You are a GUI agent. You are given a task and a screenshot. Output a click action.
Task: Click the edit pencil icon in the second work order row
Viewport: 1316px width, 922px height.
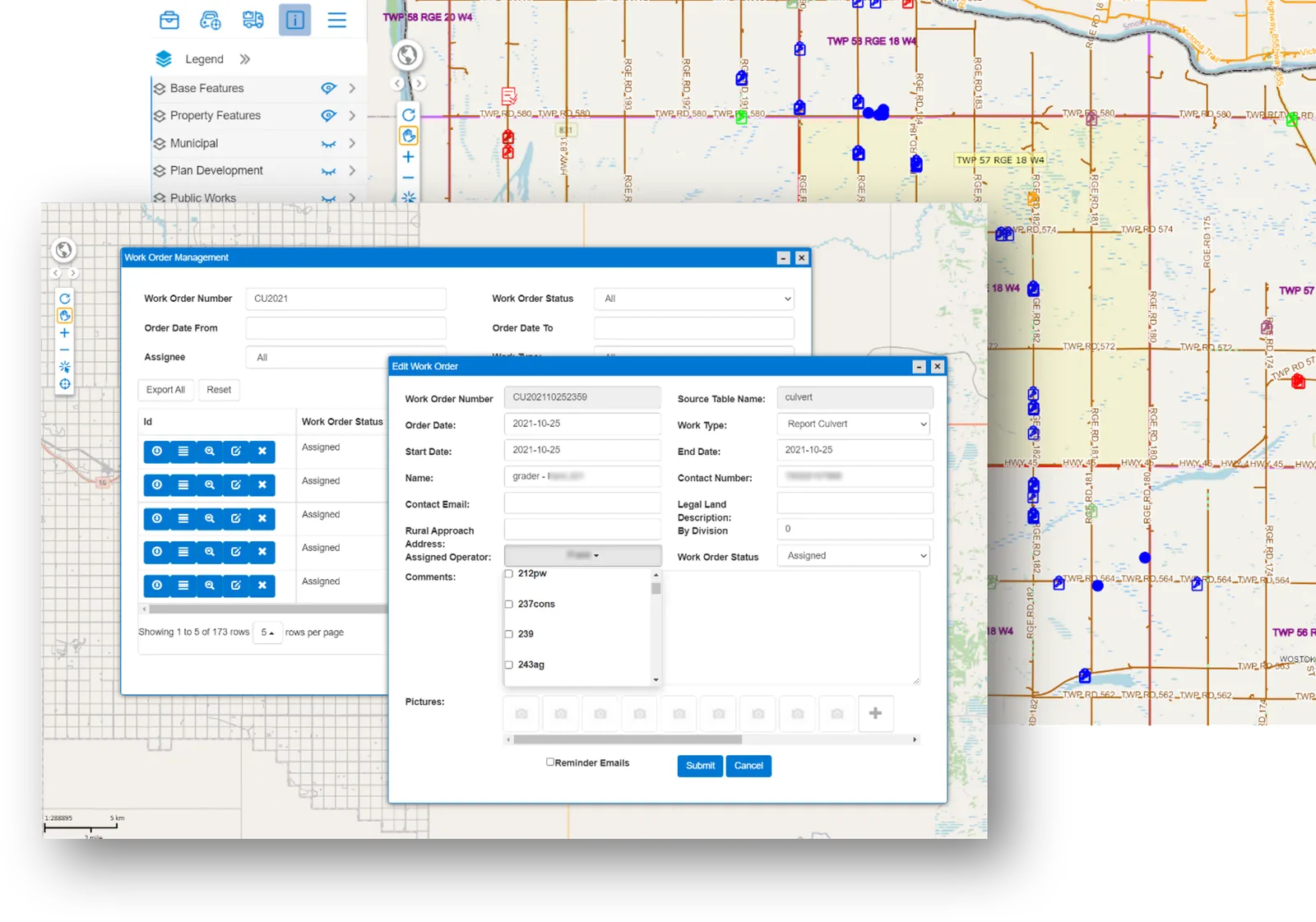point(236,485)
